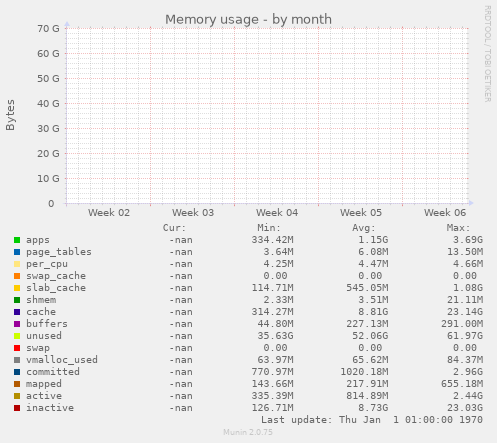Click unused max value '61.97G'
Screen dimensions: 497x443
(x=465, y=336)
